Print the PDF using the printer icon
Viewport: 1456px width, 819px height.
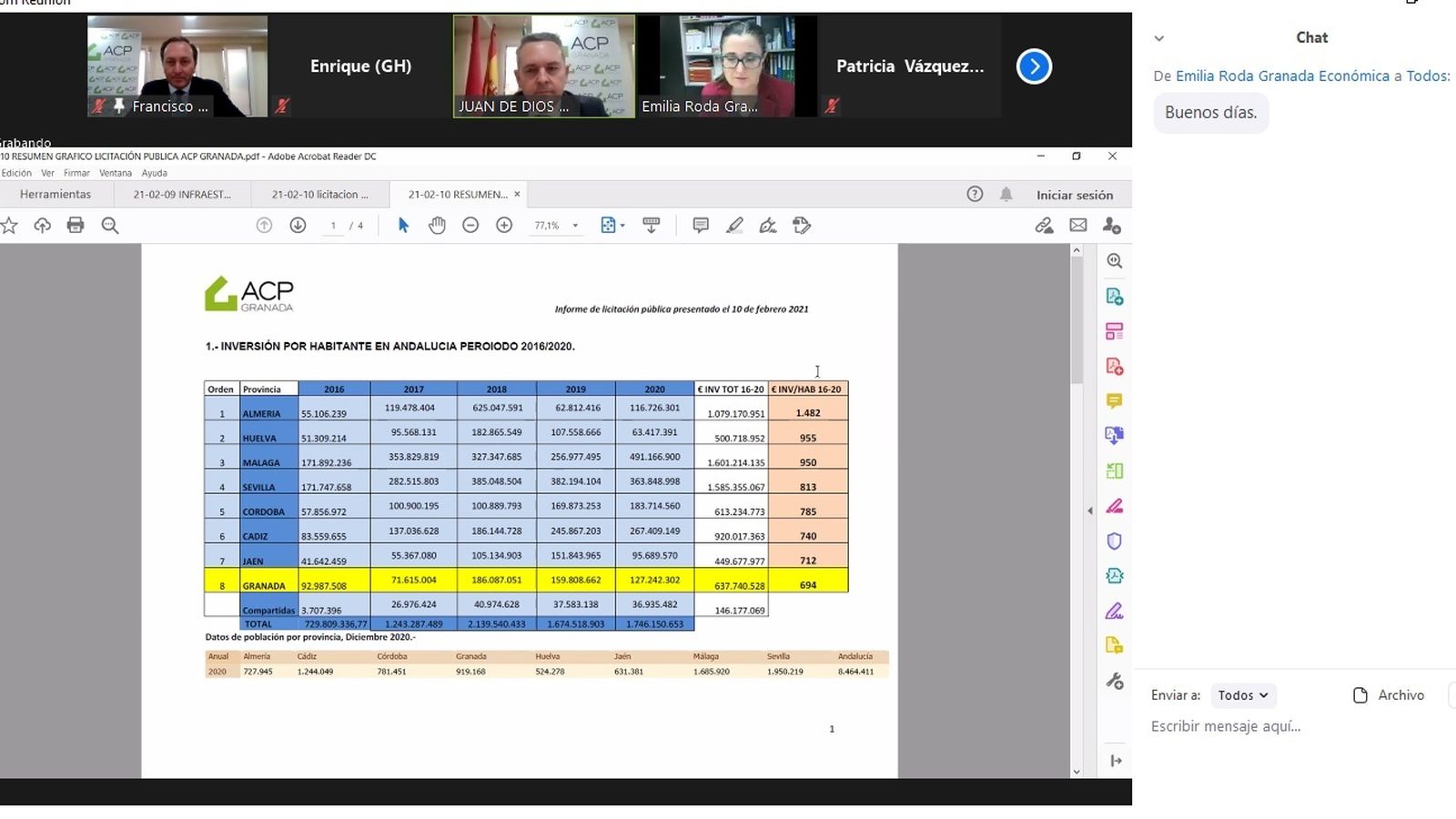(x=76, y=226)
